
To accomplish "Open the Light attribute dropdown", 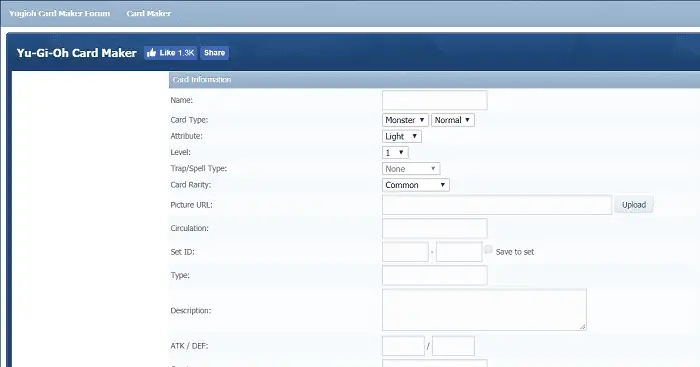I will pos(401,136).
